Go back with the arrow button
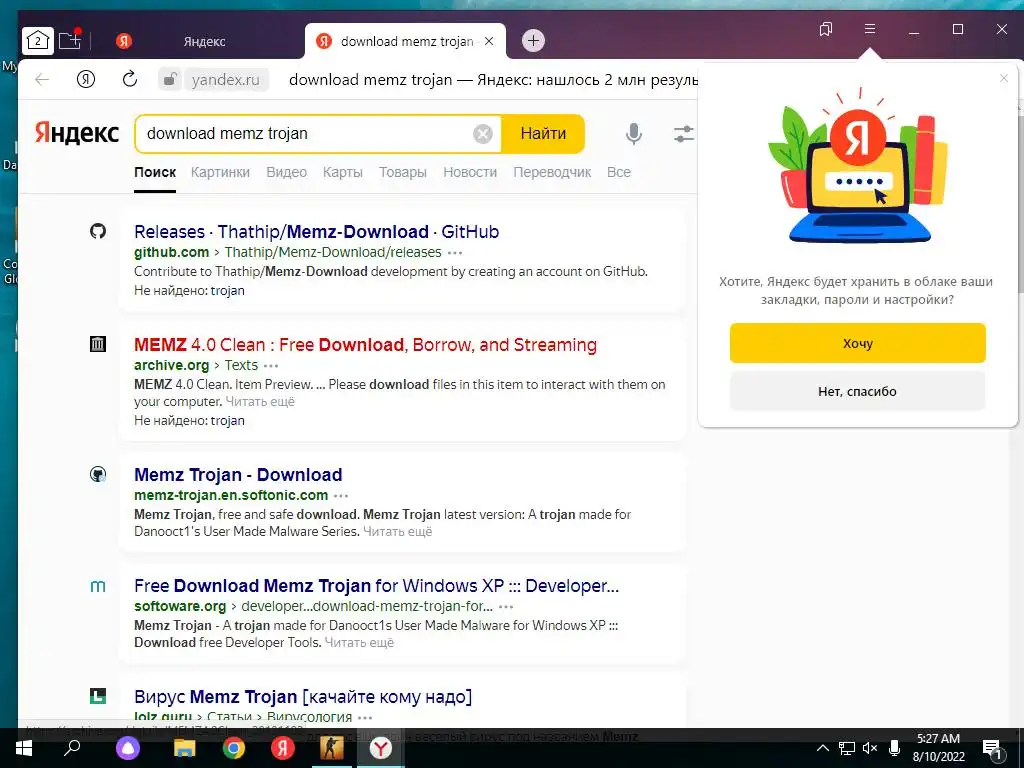 pos(42,80)
